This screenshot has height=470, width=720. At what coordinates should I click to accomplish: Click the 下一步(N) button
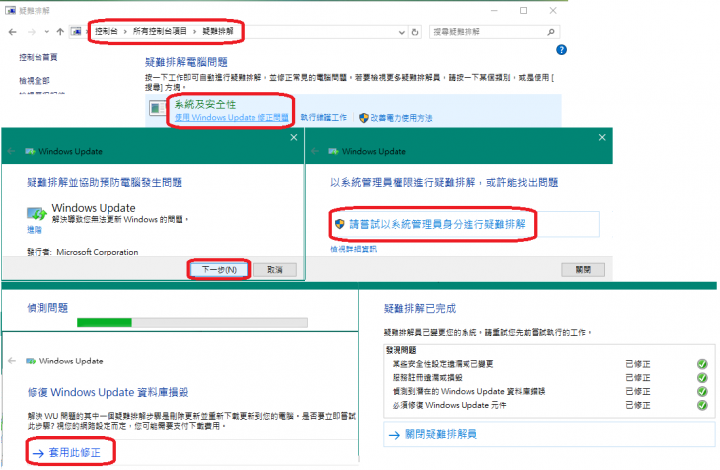tap(219, 269)
